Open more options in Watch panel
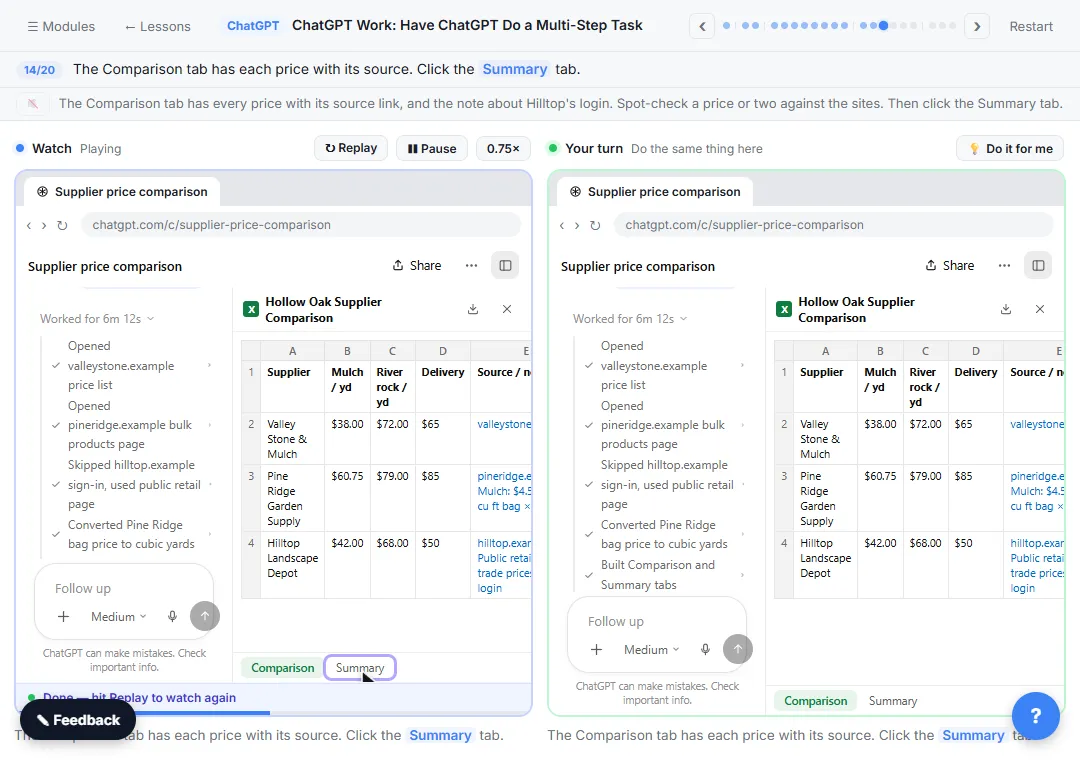The height and width of the screenshot is (760, 1080). (471, 265)
